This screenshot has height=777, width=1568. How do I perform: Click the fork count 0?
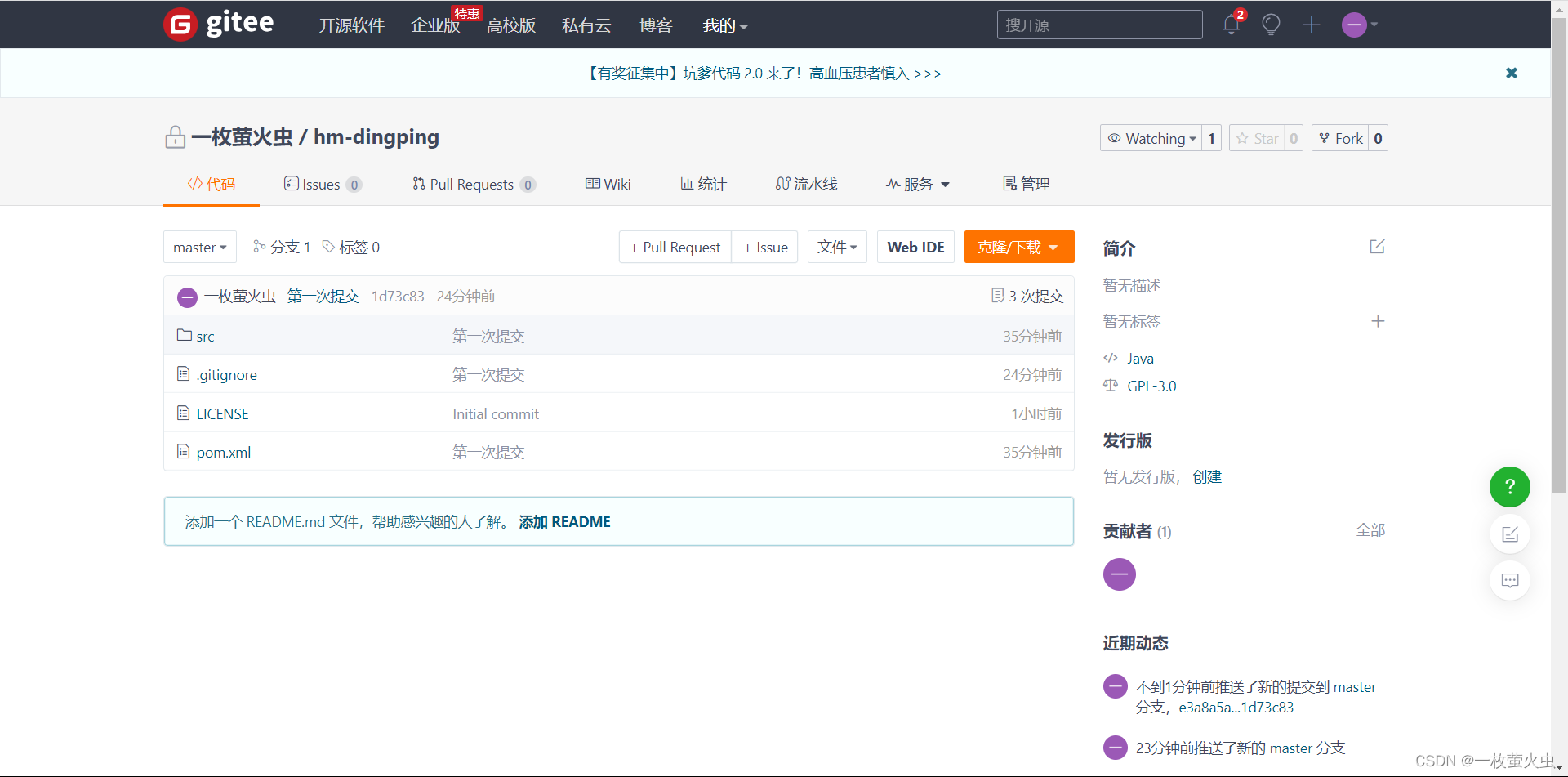click(1378, 138)
